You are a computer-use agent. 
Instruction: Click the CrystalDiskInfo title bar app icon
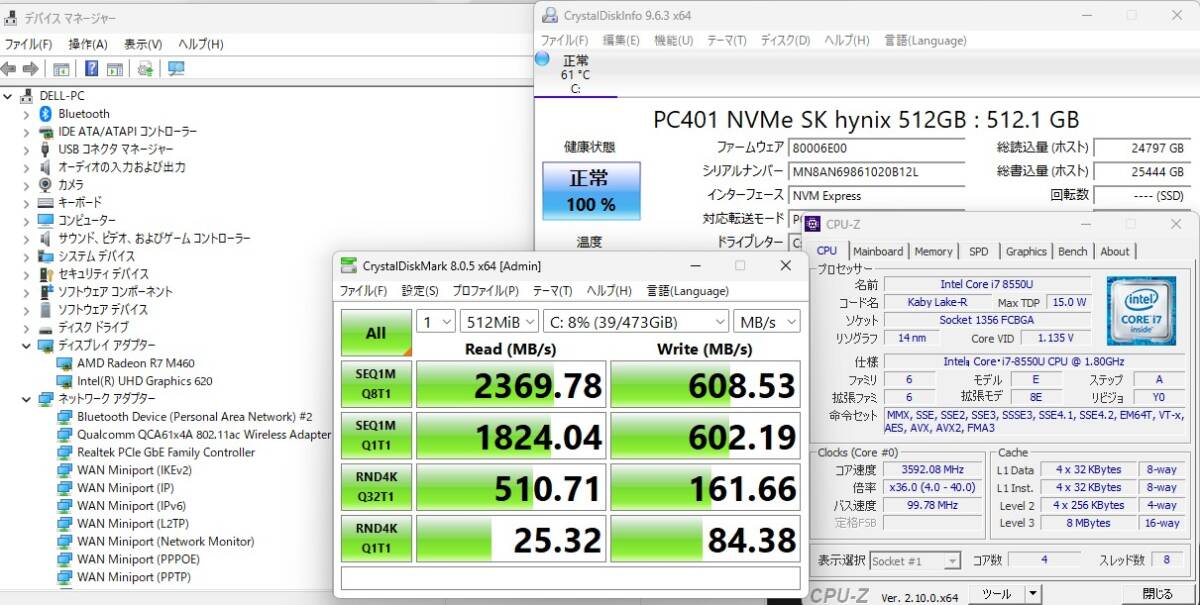550,15
